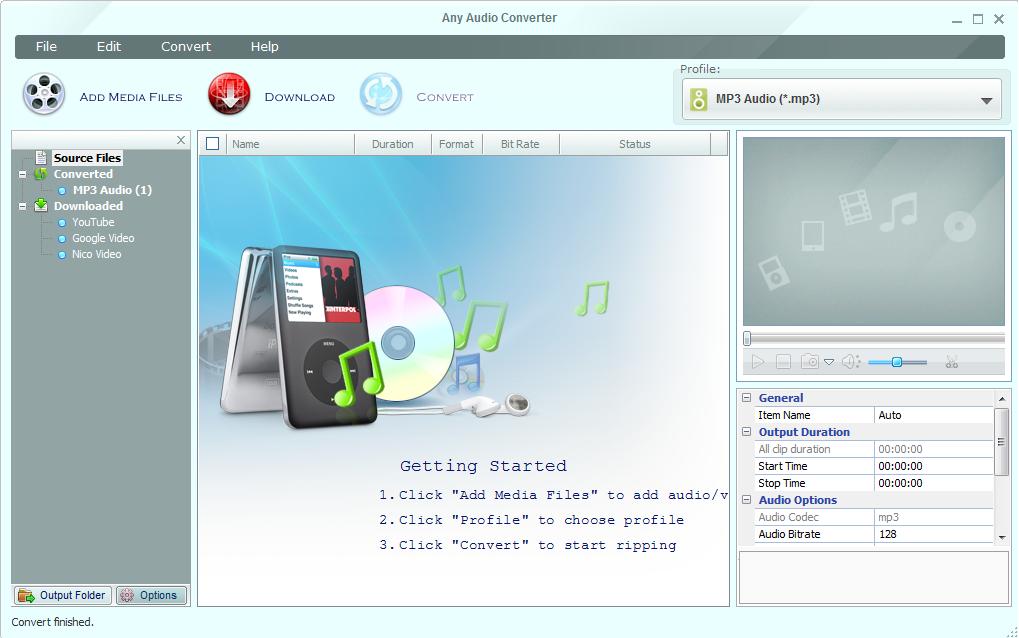Click the Add Media Files film reel icon
The width and height of the screenshot is (1019, 638).
pos(44,94)
